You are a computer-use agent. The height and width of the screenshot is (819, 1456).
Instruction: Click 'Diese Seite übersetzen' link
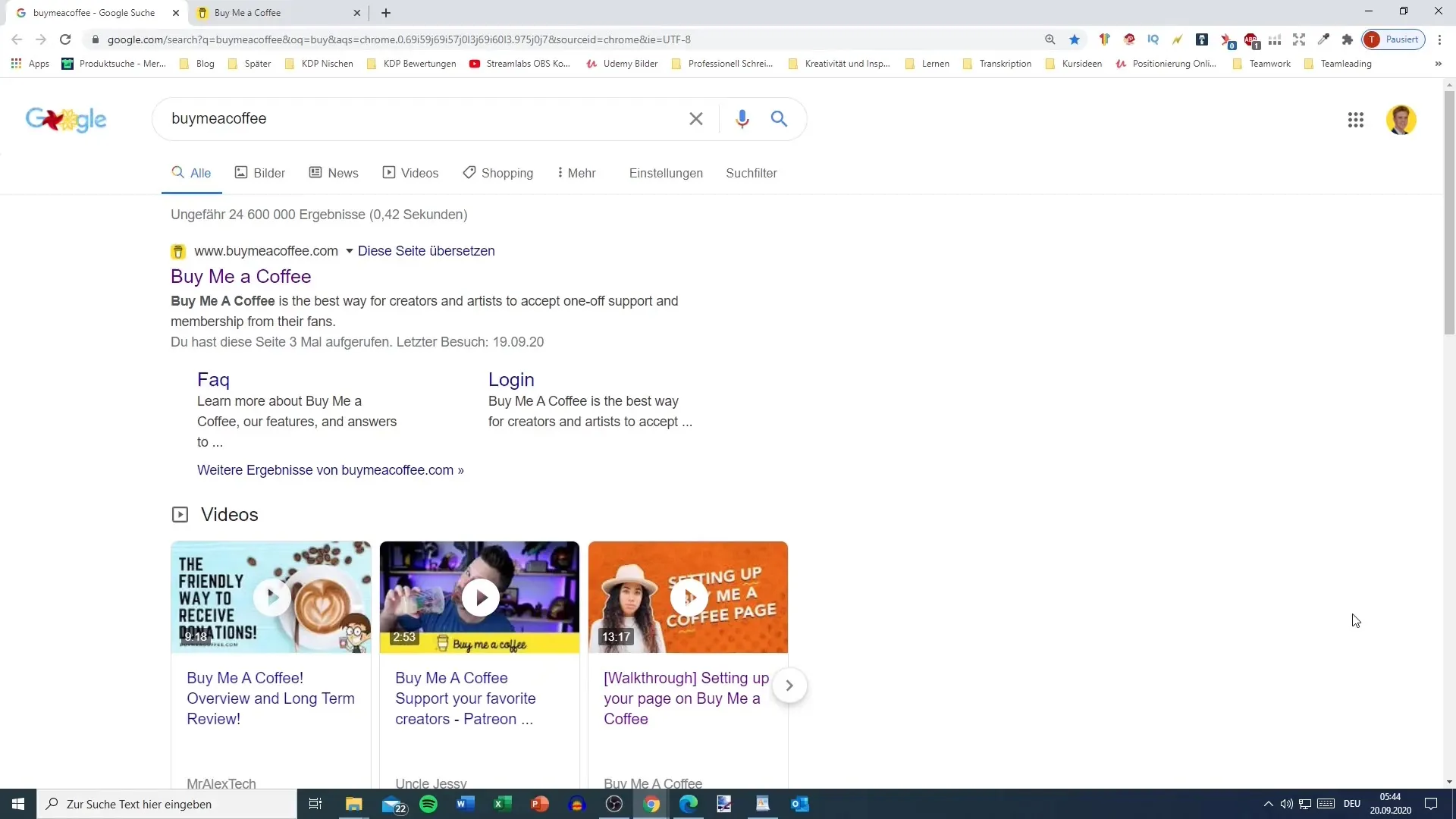426,251
